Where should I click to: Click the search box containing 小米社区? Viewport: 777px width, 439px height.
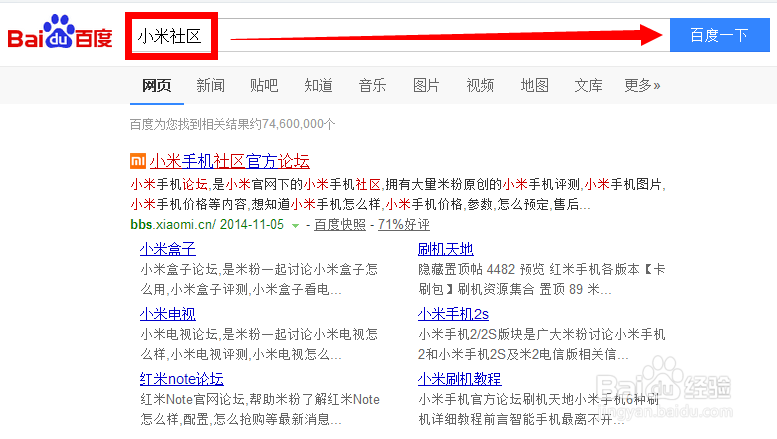(x=397, y=35)
